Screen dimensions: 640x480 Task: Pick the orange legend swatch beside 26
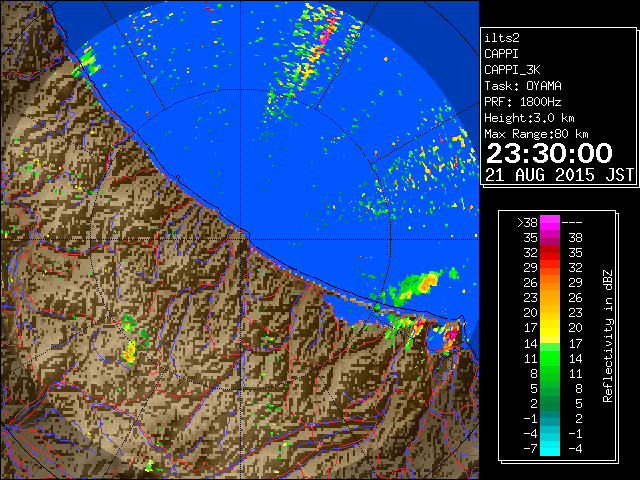pos(550,283)
